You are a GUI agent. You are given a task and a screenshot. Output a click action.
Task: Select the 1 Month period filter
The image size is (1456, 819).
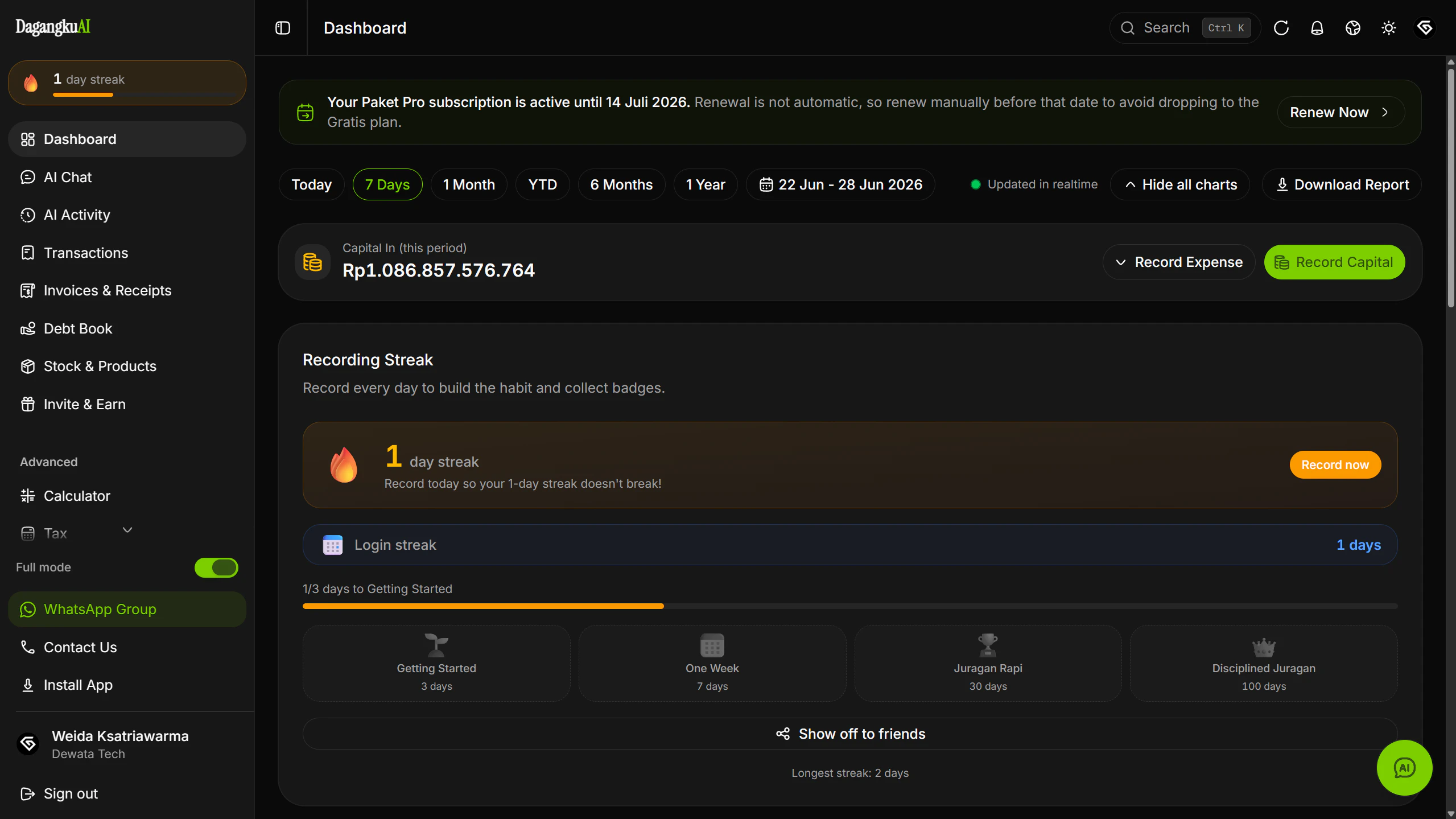tap(469, 184)
